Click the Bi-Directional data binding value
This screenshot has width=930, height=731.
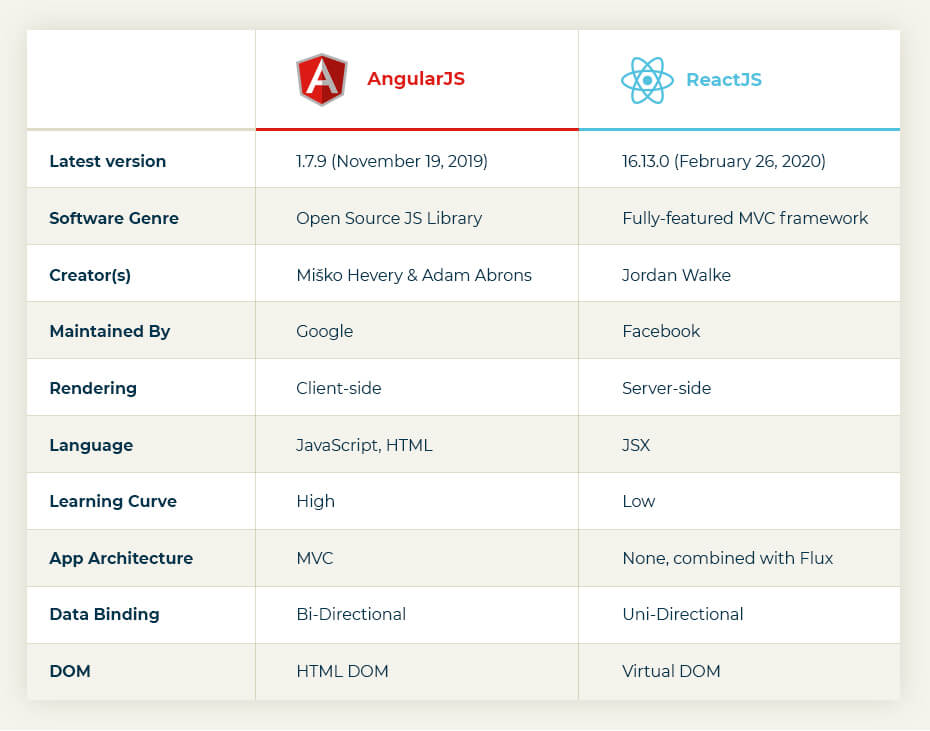coord(351,614)
